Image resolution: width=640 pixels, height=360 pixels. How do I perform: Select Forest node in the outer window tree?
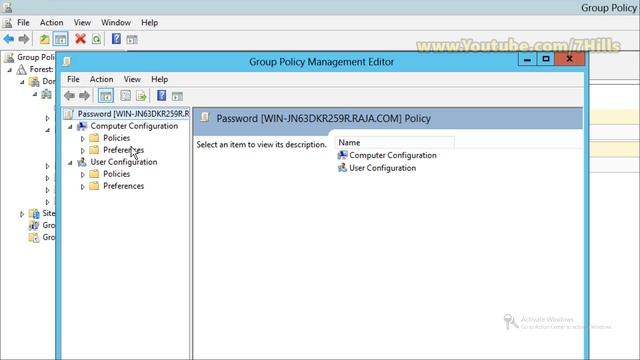[x=41, y=69]
